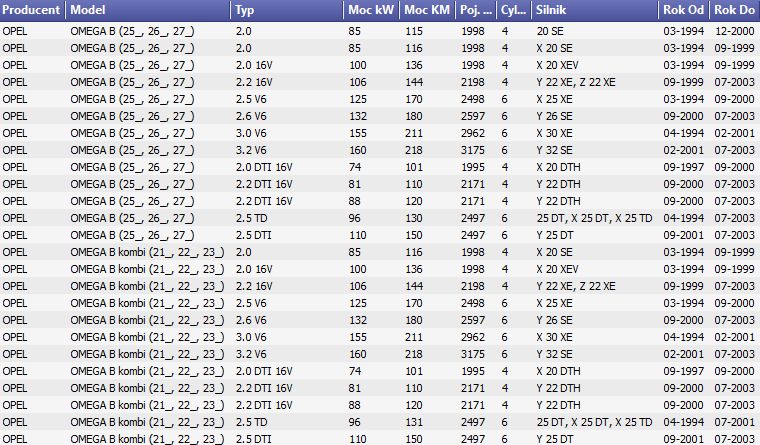Image resolution: width=760 pixels, height=445 pixels.
Task: Click engine cell Y 22 XE, Z 22 XE in kombi row
Action: [x=576, y=286]
